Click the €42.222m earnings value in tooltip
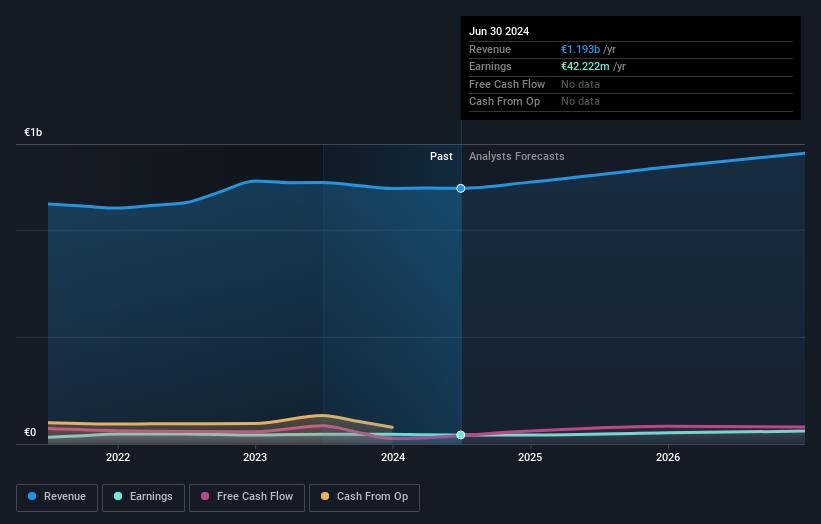This screenshot has height=524, width=821. [585, 66]
